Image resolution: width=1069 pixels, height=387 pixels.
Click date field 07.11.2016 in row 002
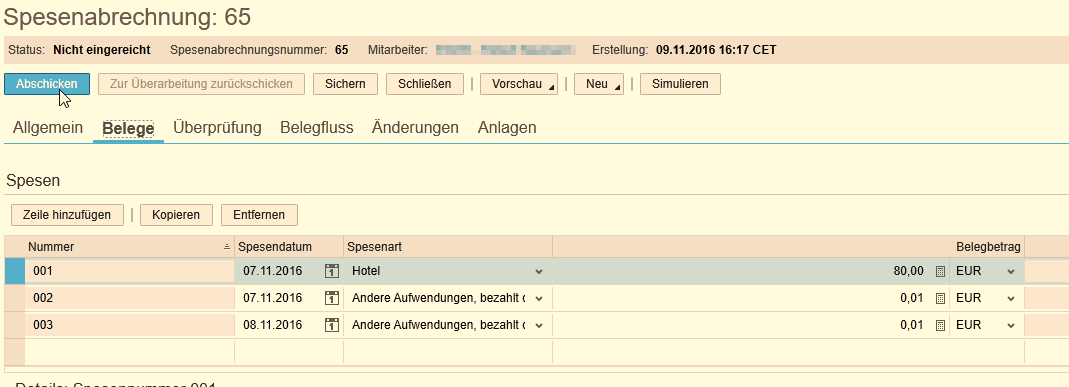280,298
